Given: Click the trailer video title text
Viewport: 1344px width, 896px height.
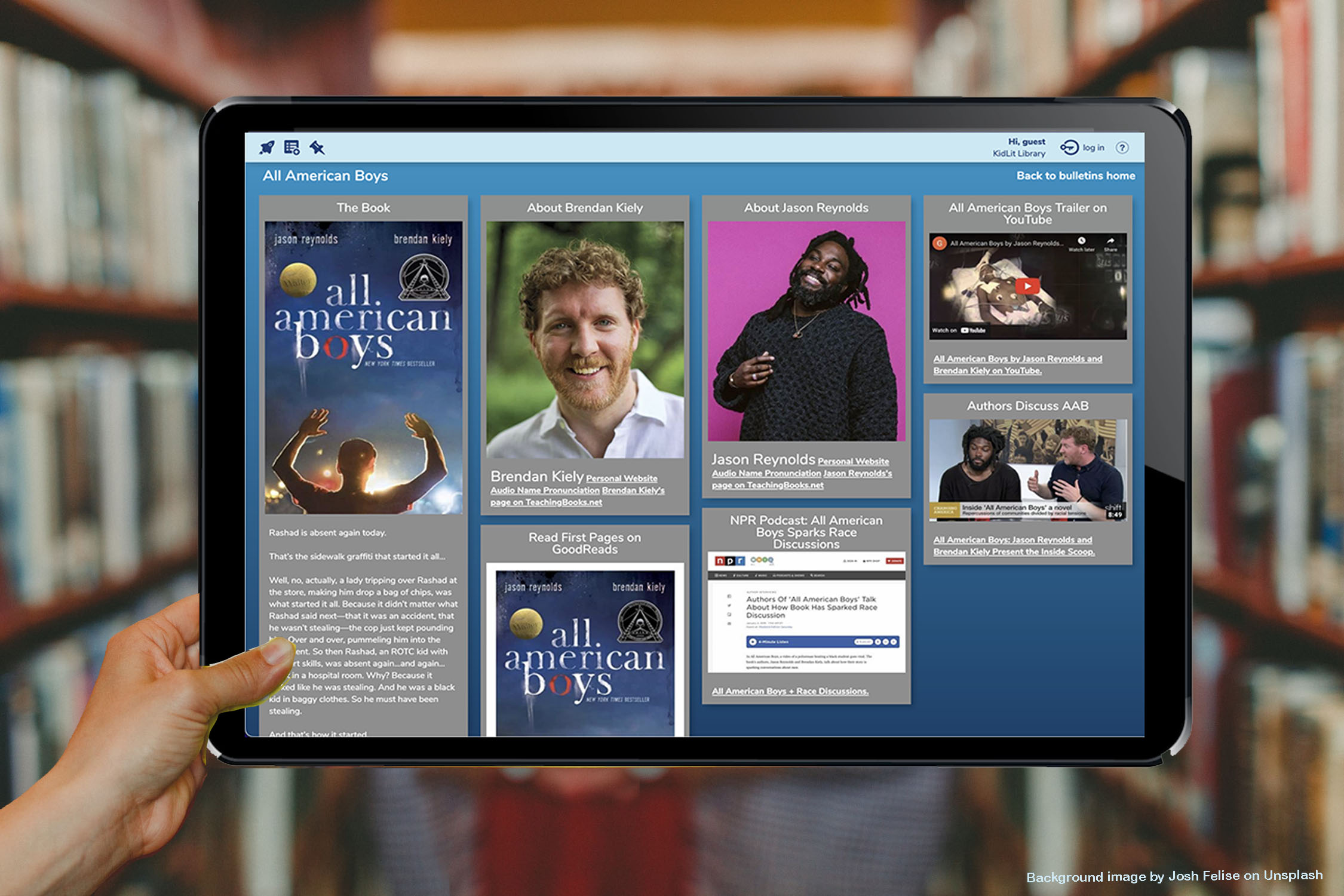Looking at the screenshot, I should click(x=1007, y=243).
